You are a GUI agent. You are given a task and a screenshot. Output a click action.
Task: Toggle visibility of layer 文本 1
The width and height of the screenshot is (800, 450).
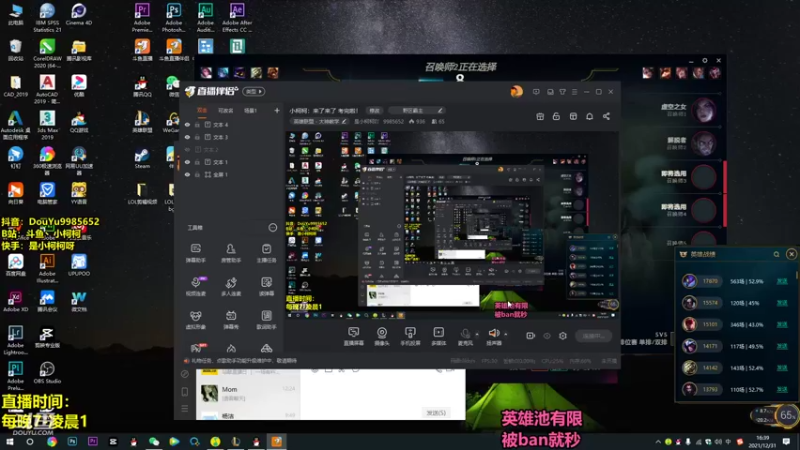187,162
